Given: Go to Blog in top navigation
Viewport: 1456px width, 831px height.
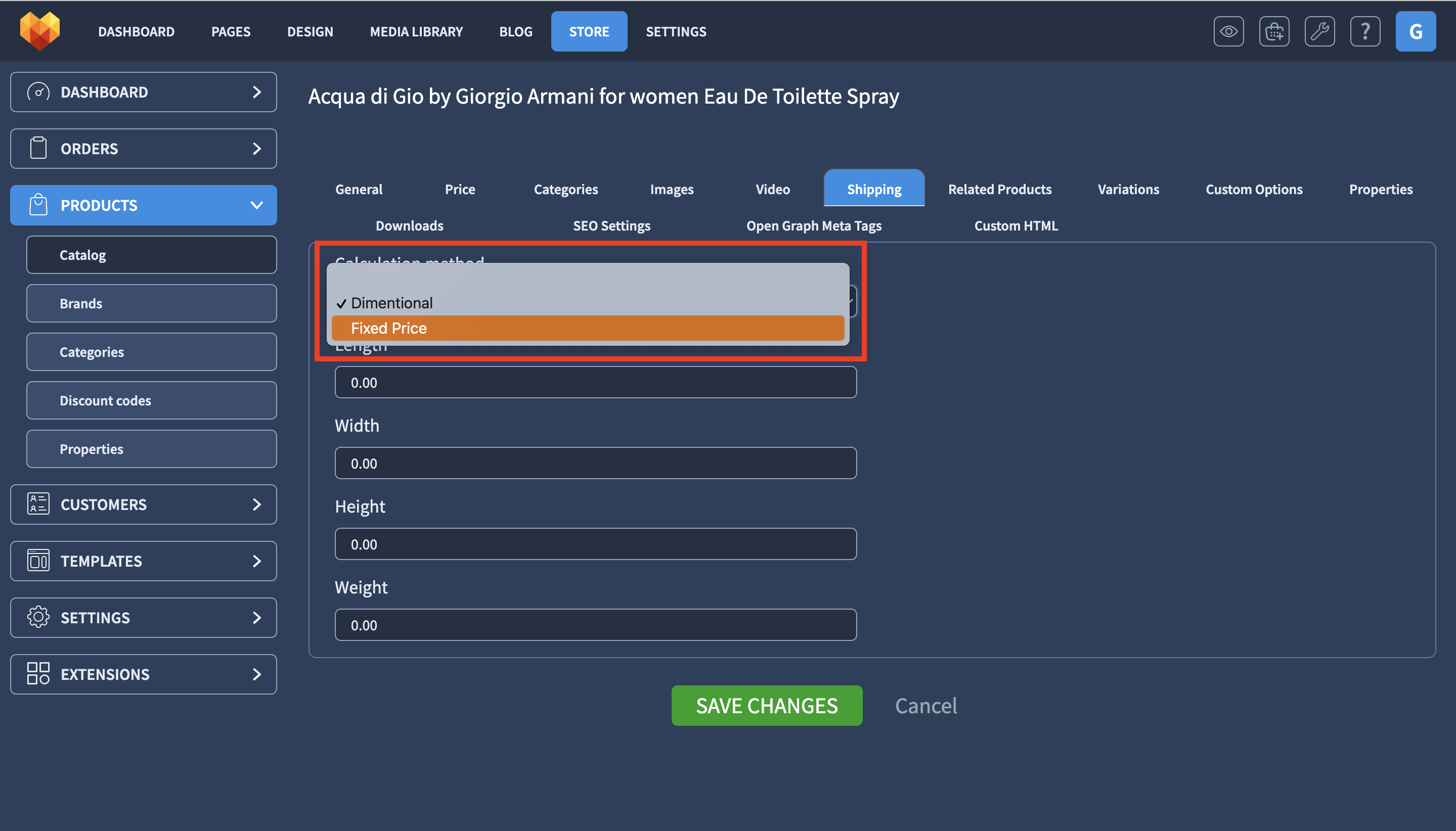Looking at the screenshot, I should pyautogui.click(x=516, y=31).
